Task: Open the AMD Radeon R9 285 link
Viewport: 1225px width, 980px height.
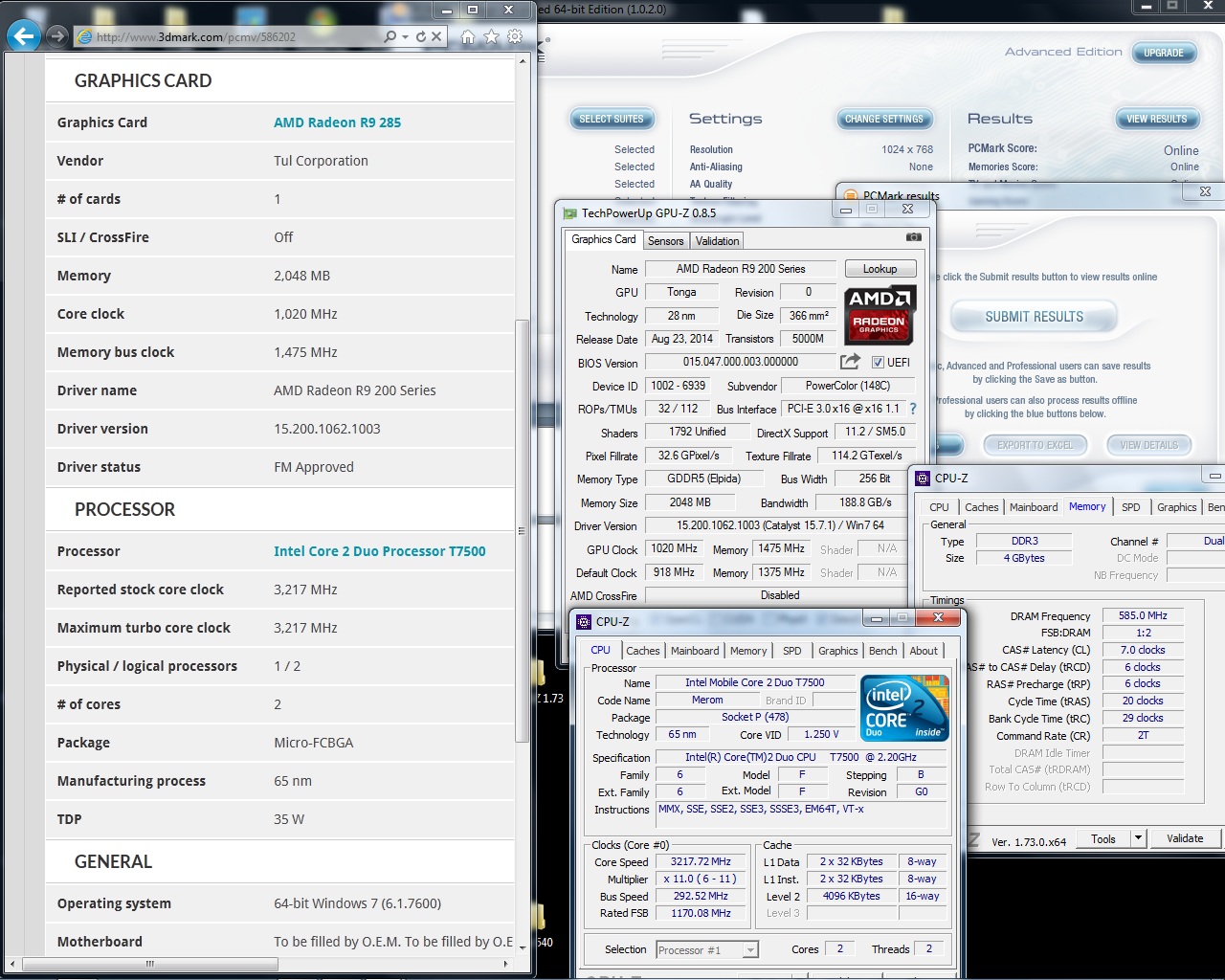Action: click(x=337, y=122)
